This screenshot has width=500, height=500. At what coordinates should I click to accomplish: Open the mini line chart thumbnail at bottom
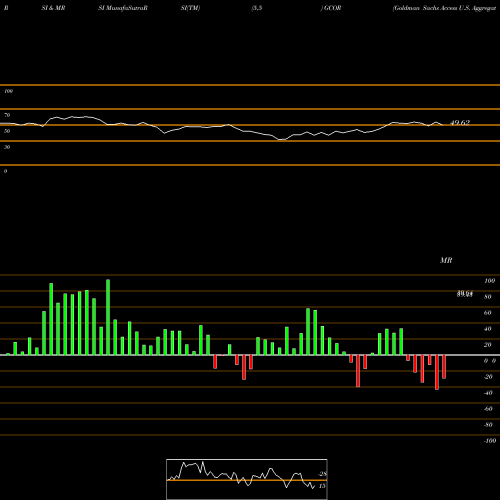coord(247,479)
